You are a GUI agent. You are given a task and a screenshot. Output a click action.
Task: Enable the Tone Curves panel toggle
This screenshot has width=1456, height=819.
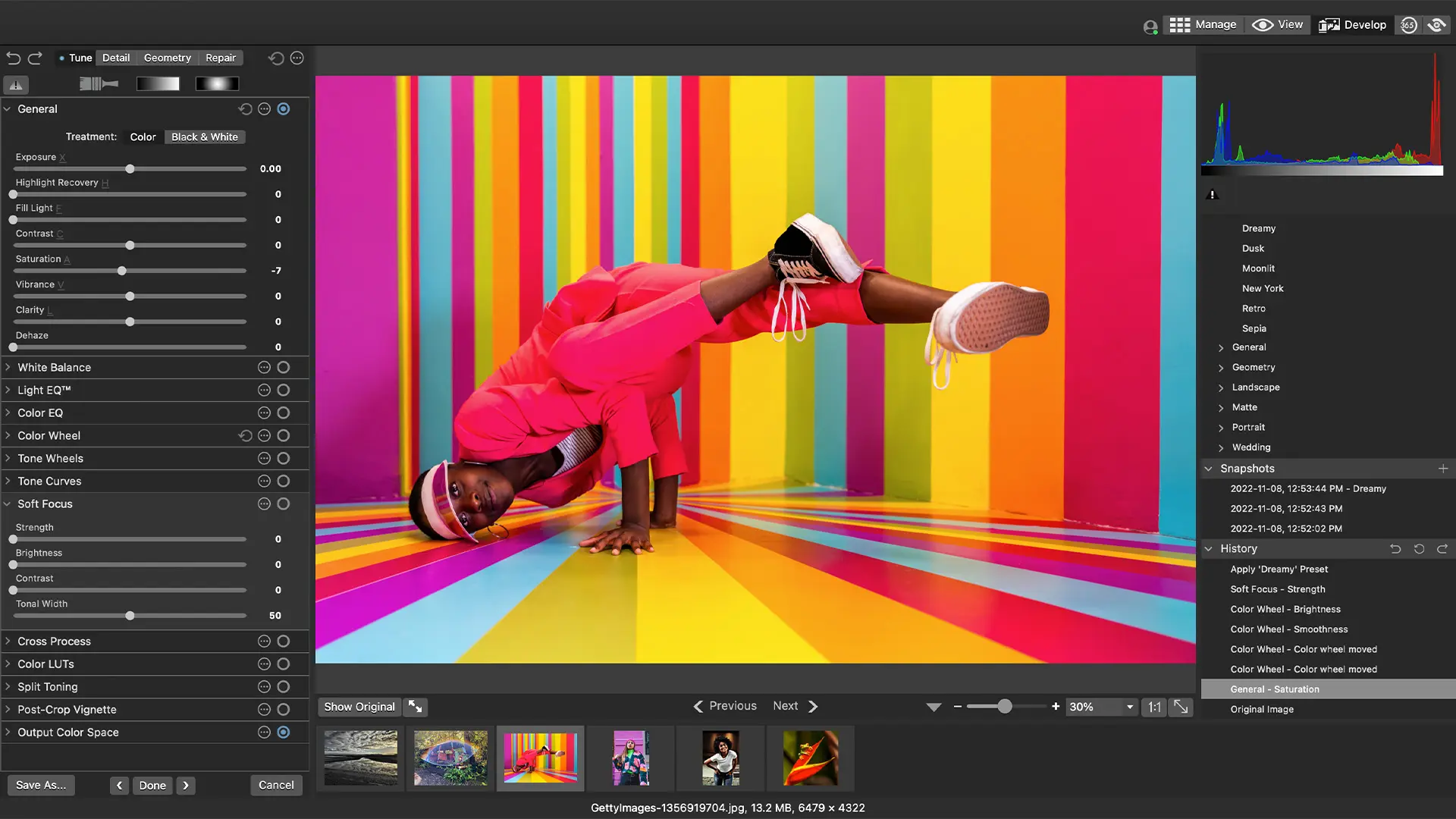284,481
